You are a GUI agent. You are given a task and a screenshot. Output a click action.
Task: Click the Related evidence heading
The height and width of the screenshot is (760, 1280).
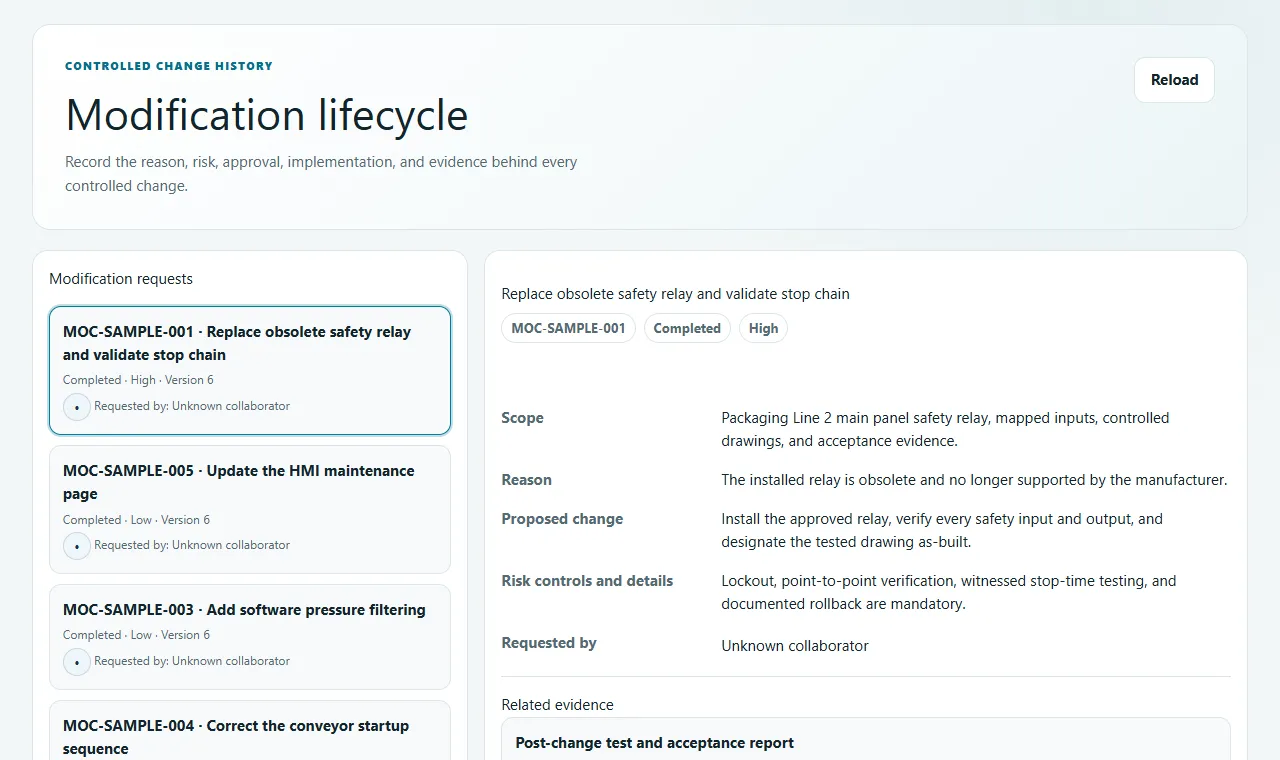click(557, 705)
